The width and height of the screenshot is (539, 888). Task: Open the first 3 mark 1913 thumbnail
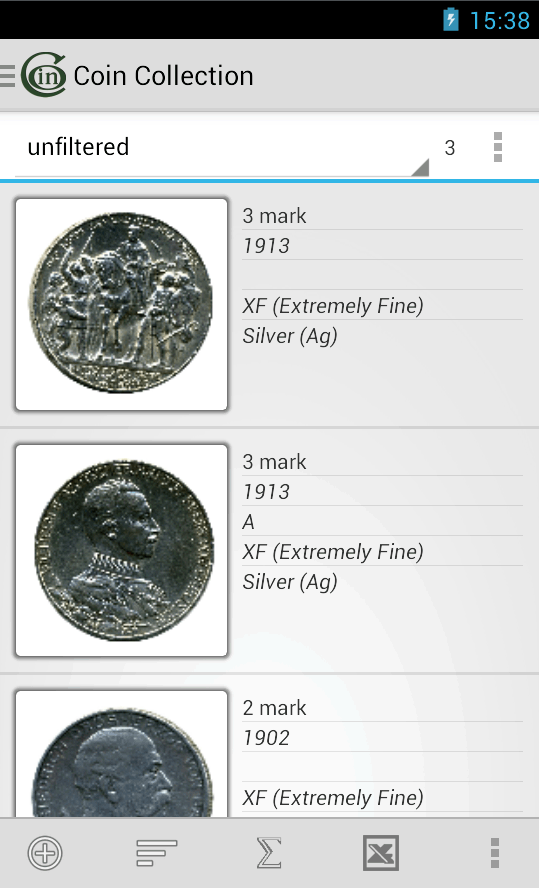point(122,304)
